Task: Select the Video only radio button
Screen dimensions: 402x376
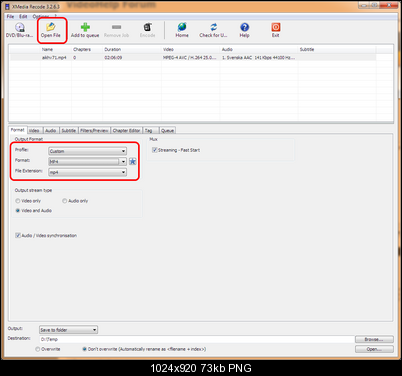Action: tap(18, 201)
